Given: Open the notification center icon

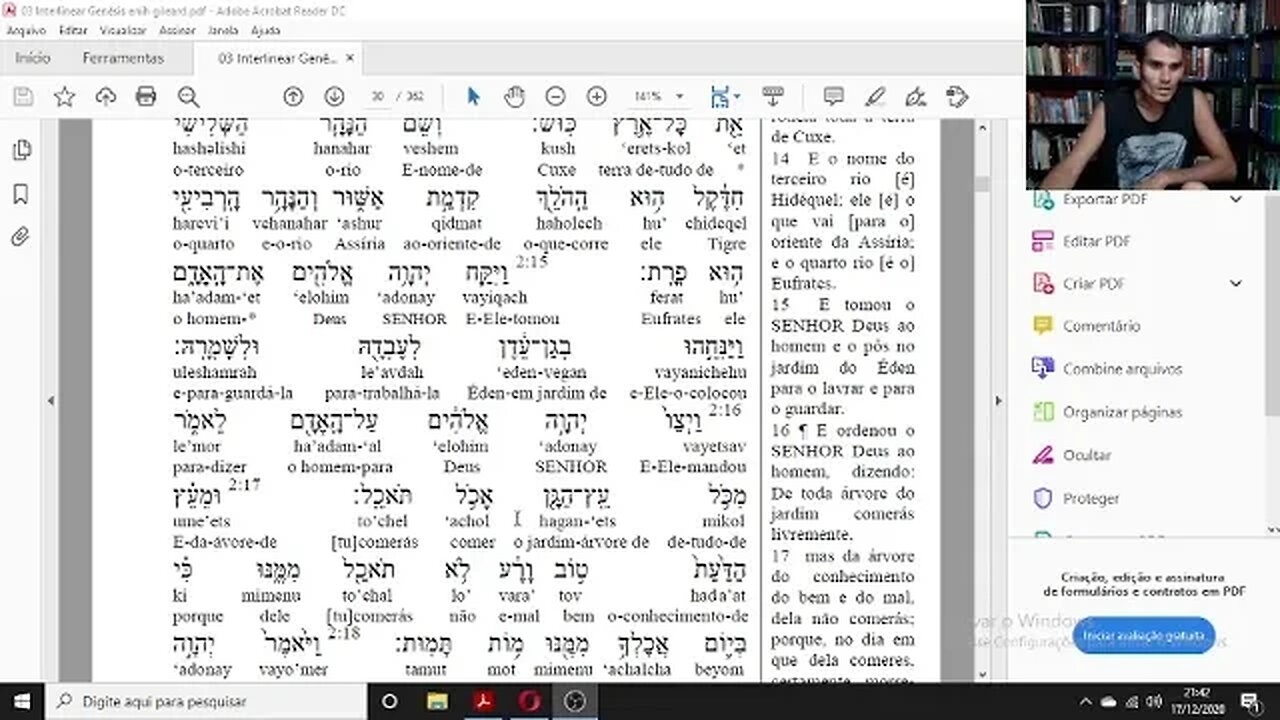Looking at the screenshot, I should pyautogui.click(x=1249, y=700).
